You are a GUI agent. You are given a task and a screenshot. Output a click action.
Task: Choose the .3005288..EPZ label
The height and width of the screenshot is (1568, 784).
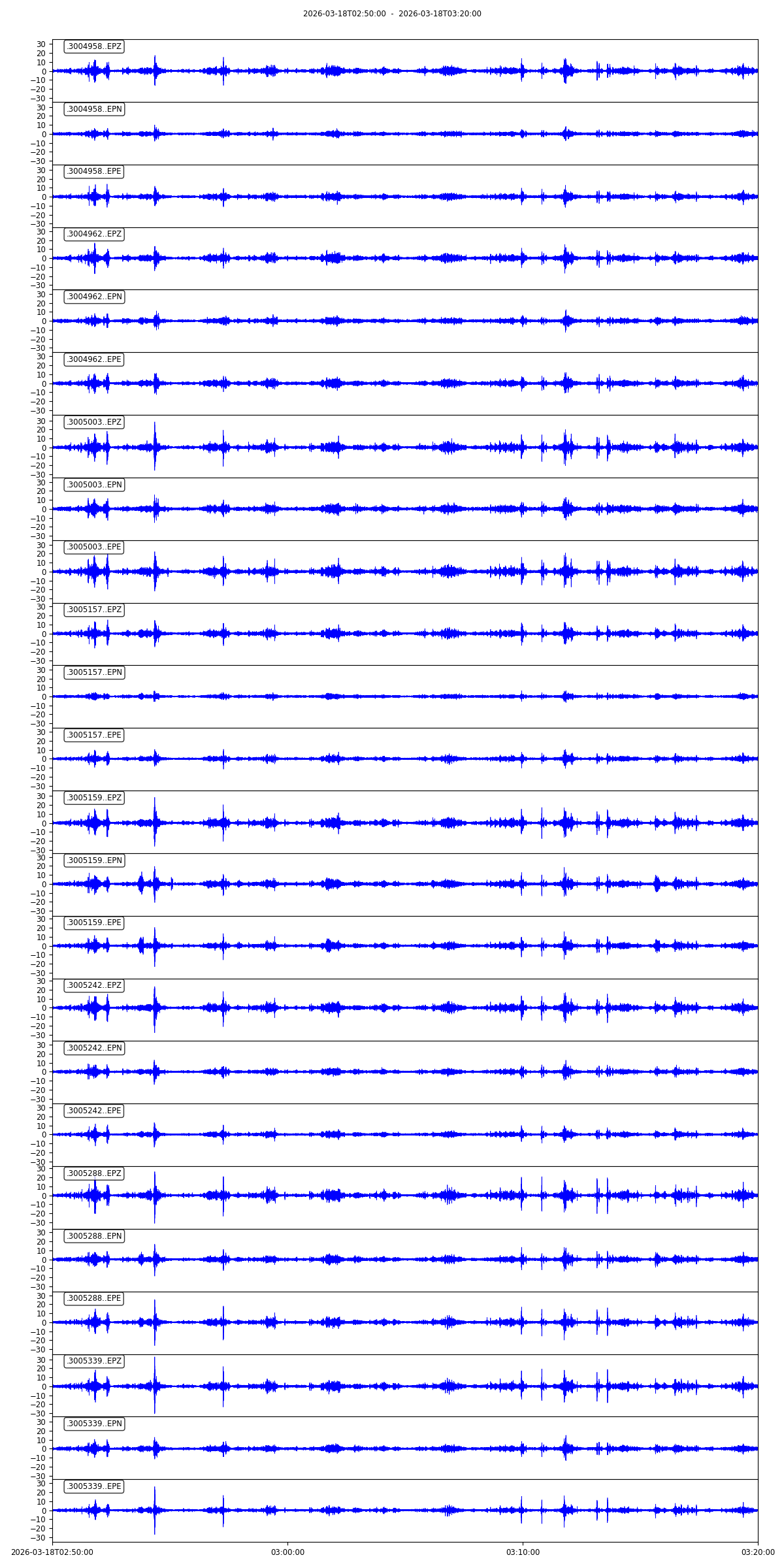(x=94, y=1173)
